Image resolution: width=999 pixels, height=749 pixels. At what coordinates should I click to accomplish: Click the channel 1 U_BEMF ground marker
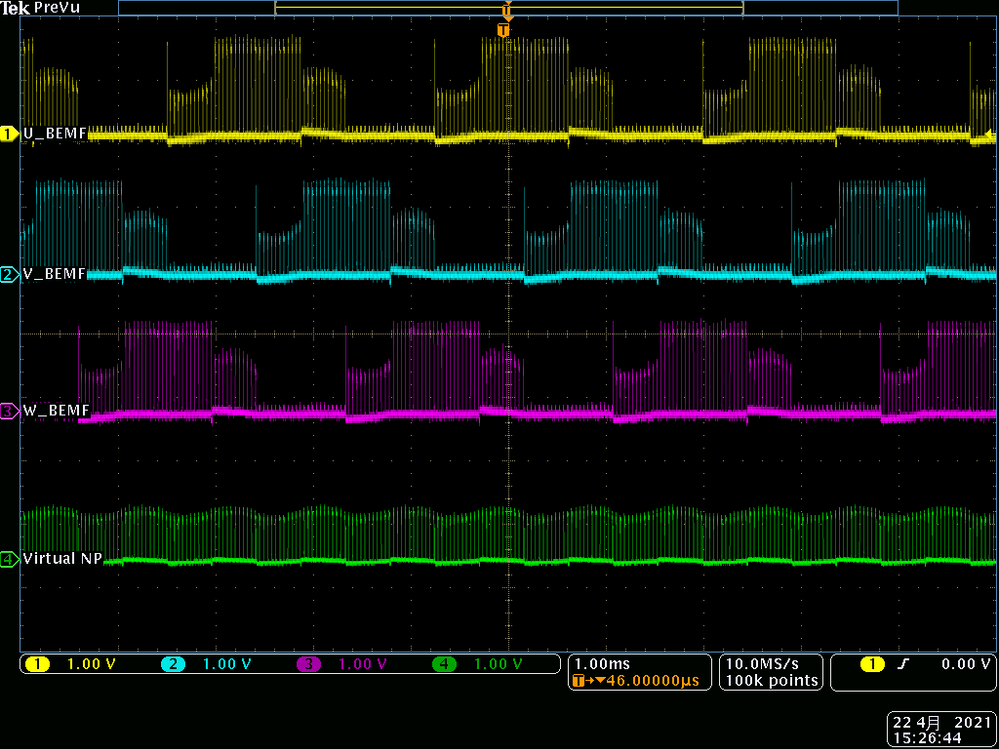[10, 134]
